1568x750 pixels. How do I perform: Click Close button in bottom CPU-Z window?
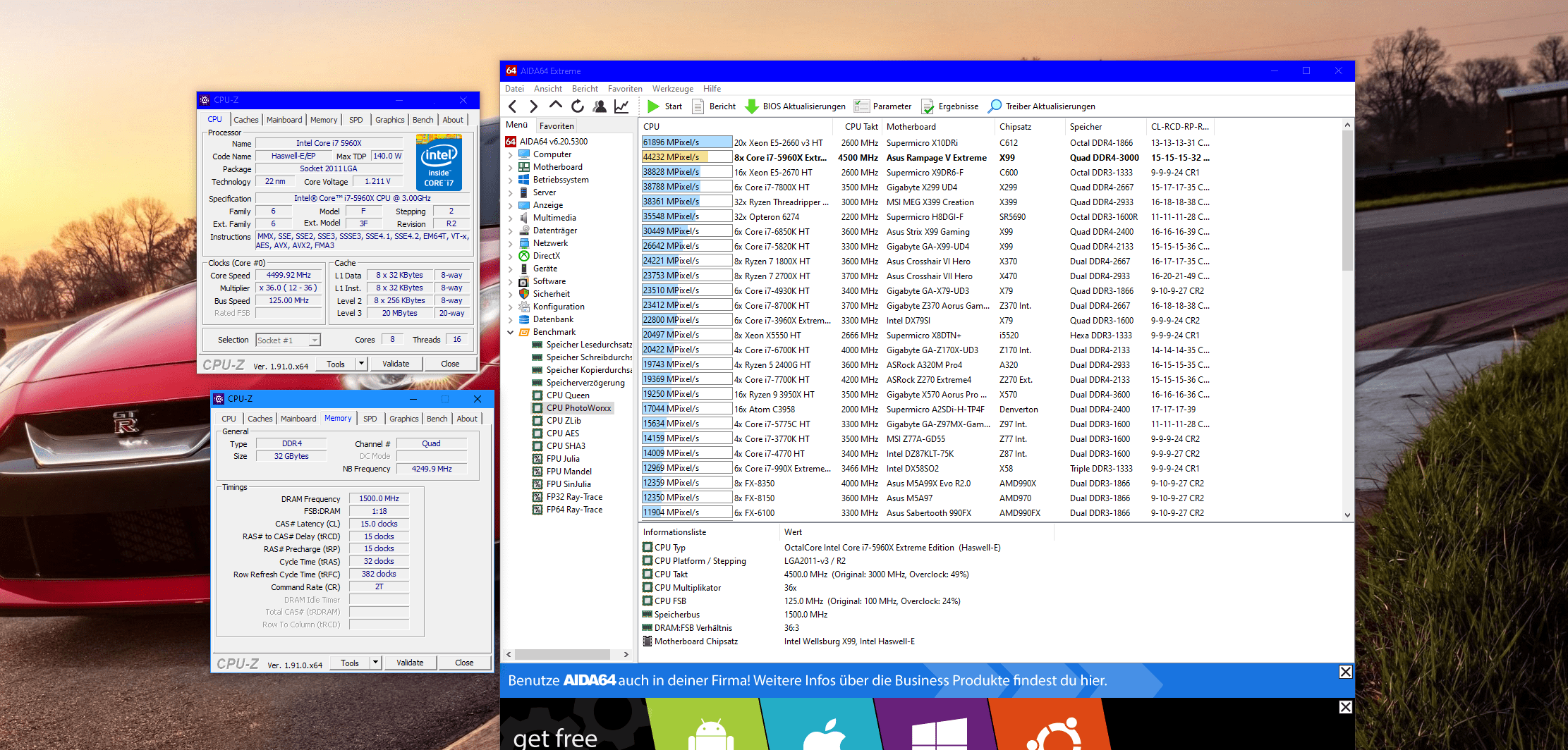coord(464,663)
